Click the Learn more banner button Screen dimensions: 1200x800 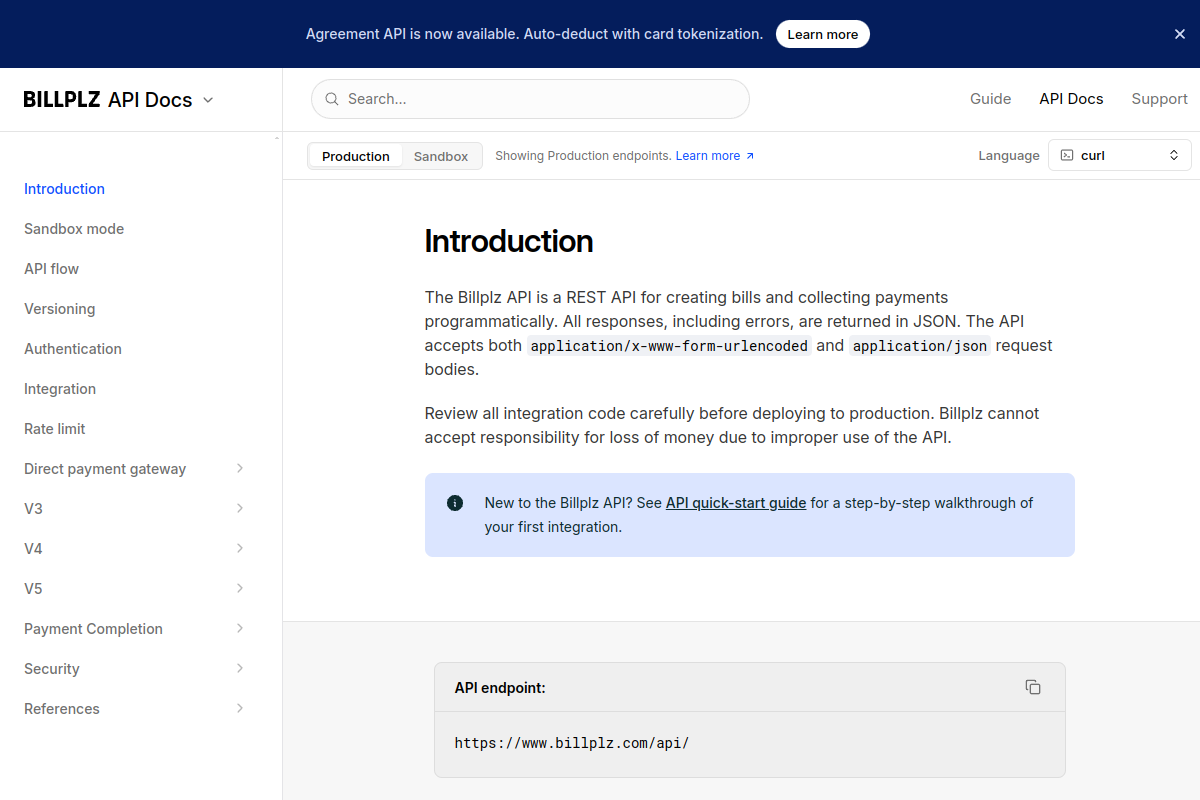[x=823, y=34]
